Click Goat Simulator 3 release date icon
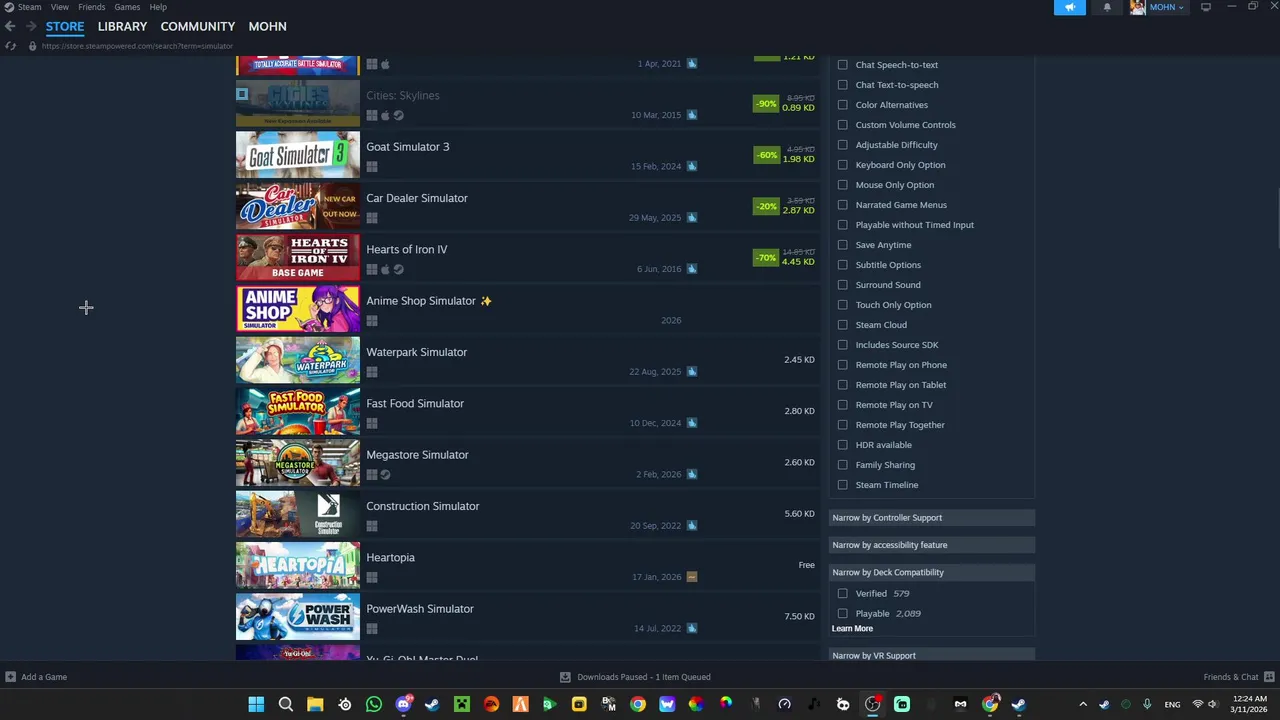1280x720 pixels. [692, 166]
